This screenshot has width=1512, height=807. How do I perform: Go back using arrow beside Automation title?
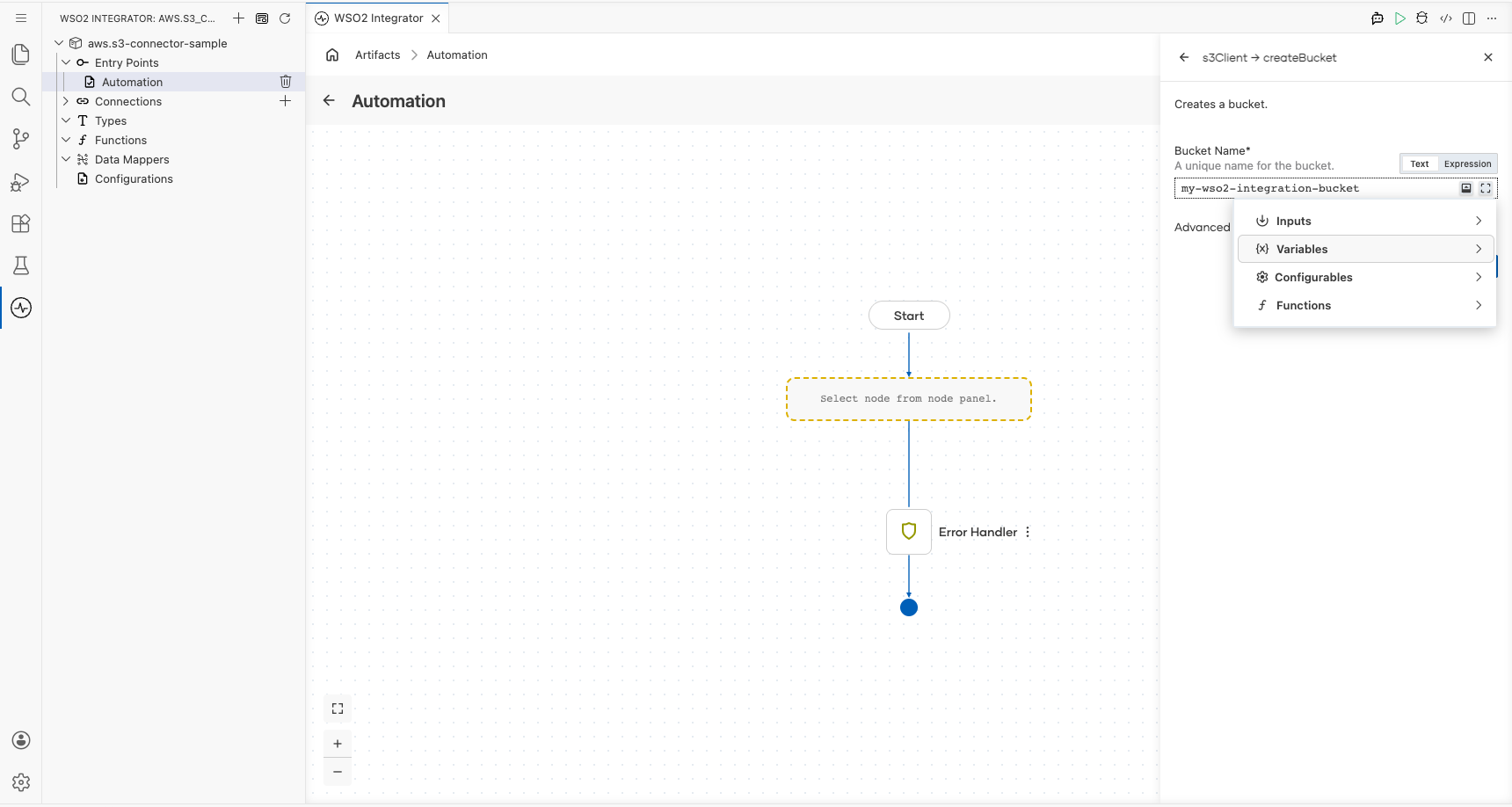click(329, 100)
